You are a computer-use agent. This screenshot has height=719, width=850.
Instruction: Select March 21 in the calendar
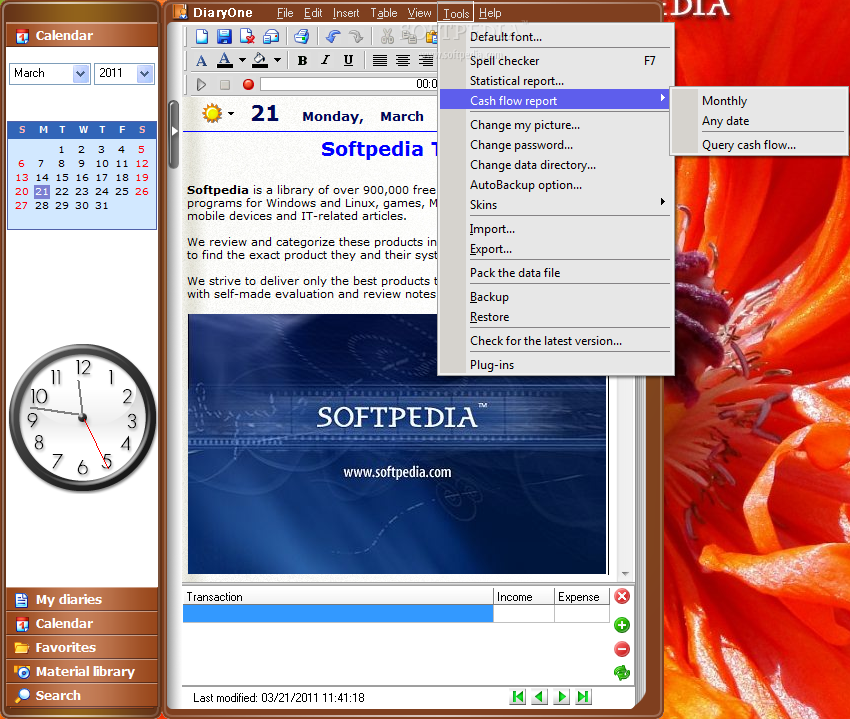click(42, 191)
